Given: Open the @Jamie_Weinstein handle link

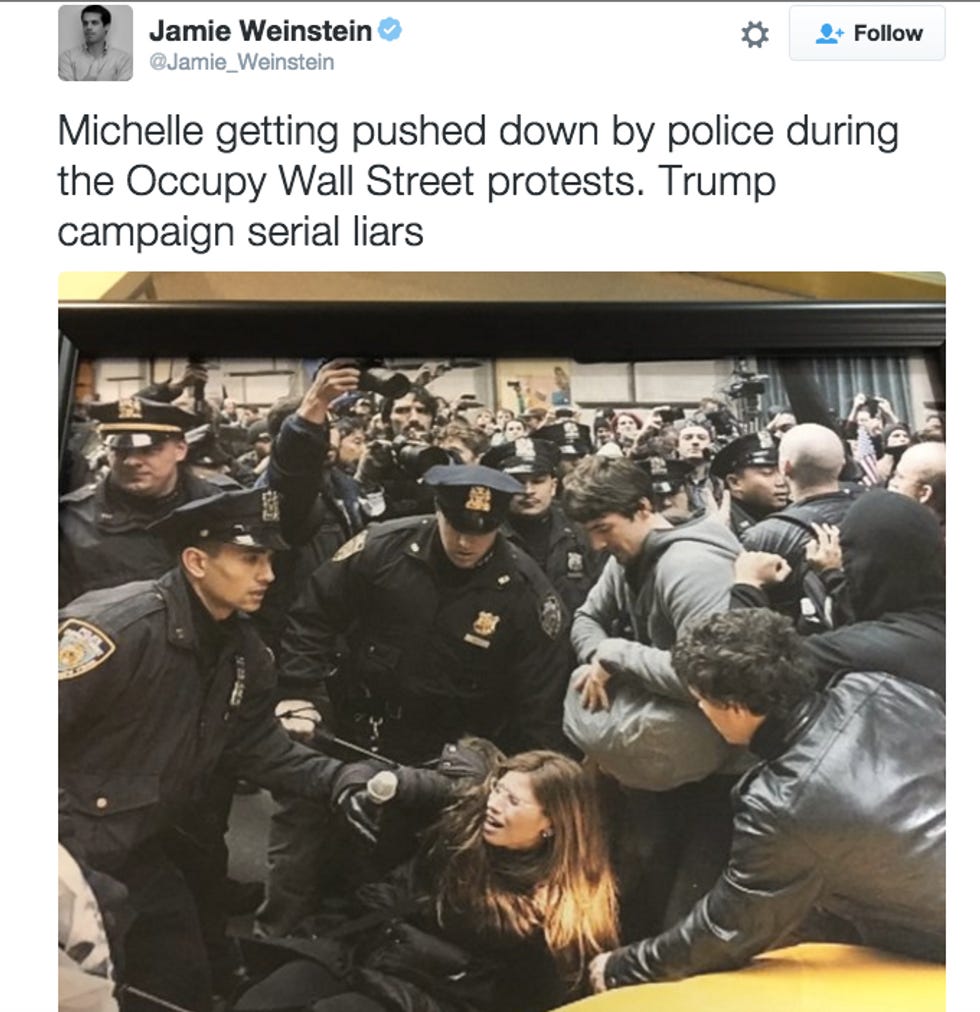Looking at the screenshot, I should tap(241, 63).
